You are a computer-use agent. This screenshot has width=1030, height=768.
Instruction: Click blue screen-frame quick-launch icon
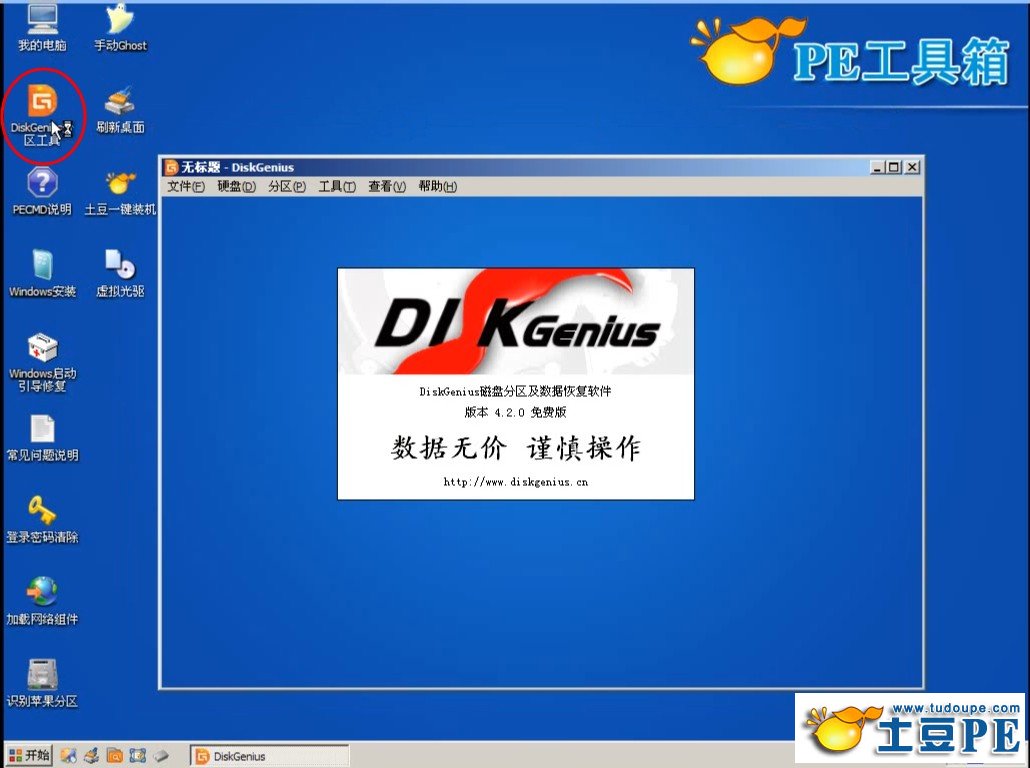(x=137, y=756)
